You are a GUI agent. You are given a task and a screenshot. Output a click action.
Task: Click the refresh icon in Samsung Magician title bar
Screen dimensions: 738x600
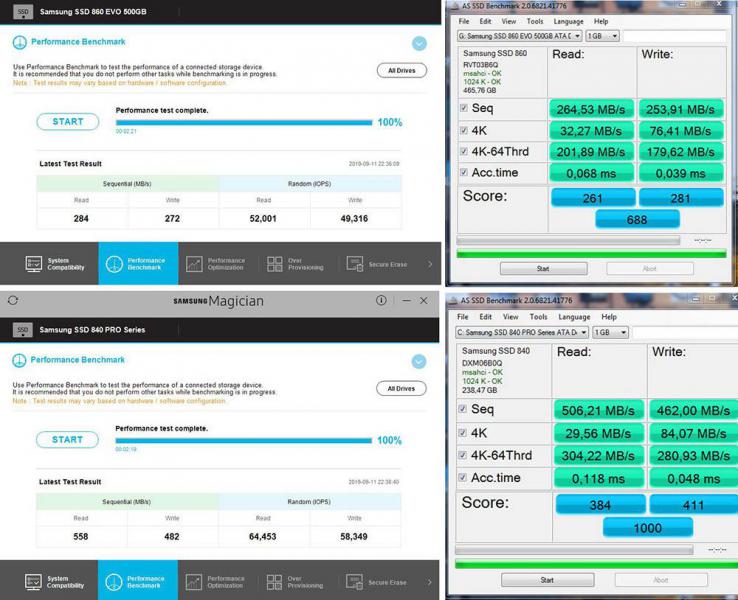point(13,300)
